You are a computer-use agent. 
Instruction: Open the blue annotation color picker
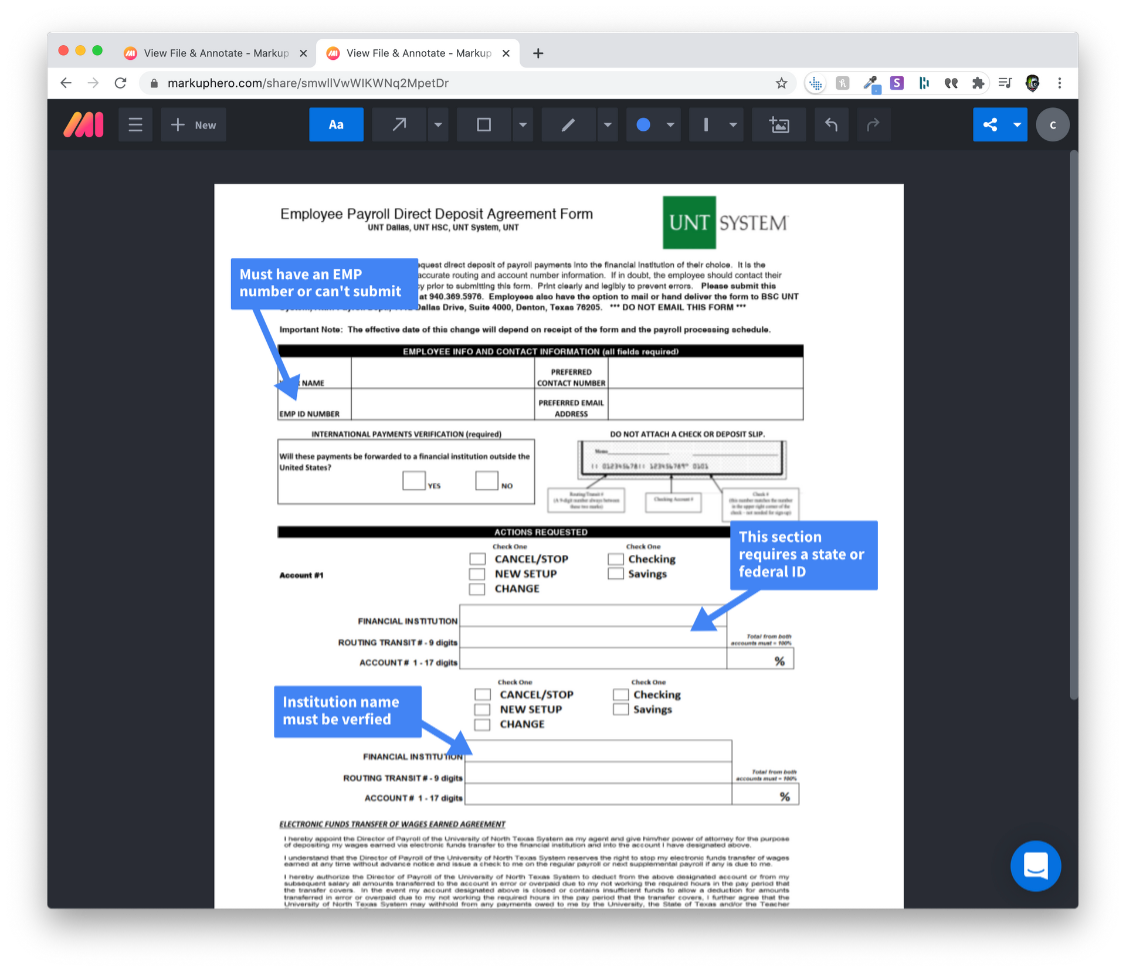coord(653,125)
